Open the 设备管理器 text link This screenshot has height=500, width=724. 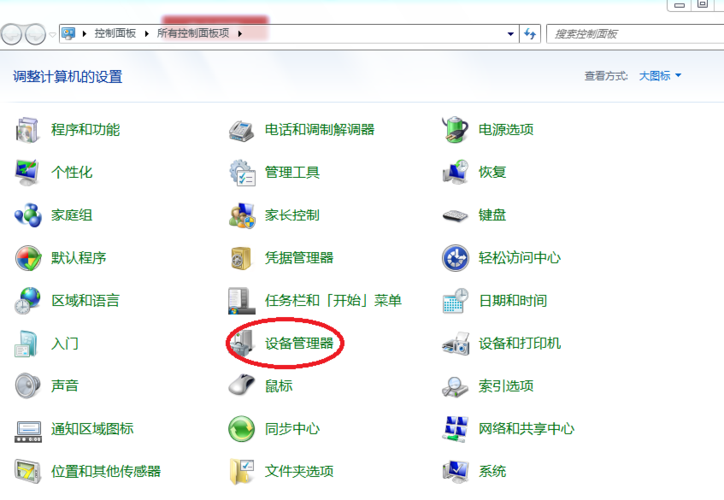(x=299, y=343)
